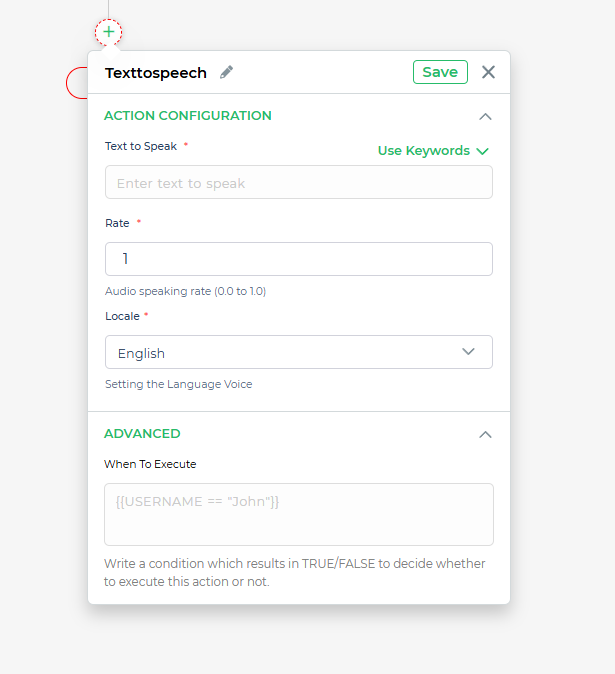Screen dimensions: 615x674
Task: Click the green plus add-step icon
Action: point(109,32)
